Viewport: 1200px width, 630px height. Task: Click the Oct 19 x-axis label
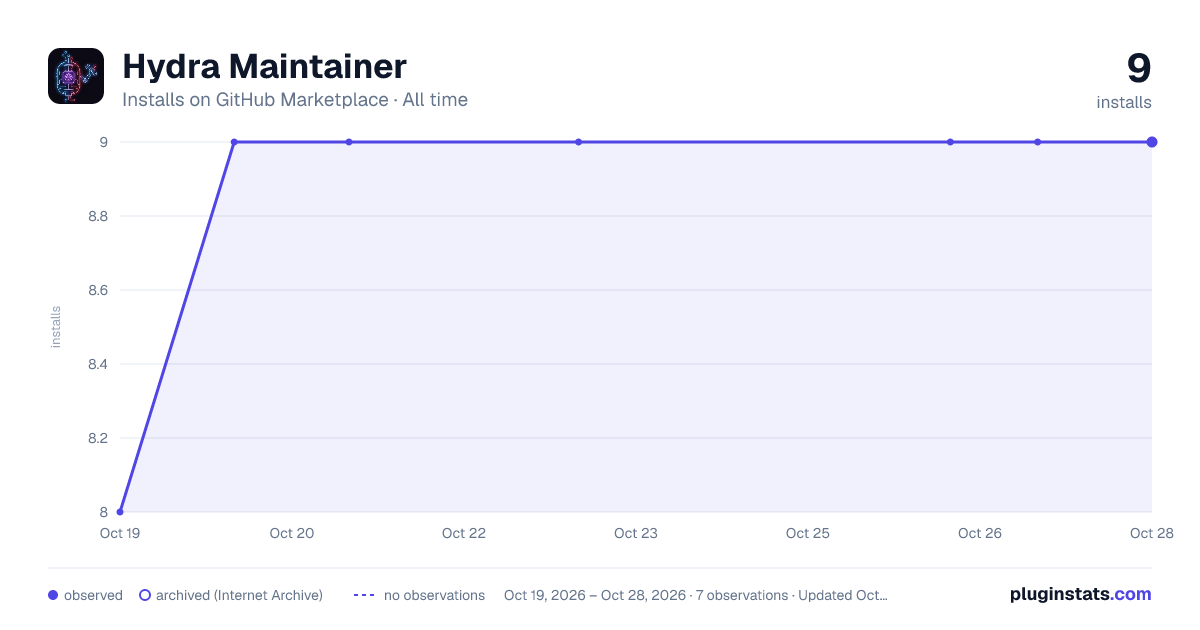(120, 533)
